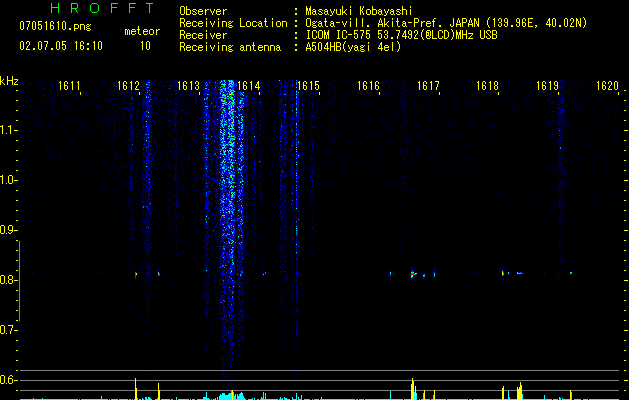Select the Ogata-vill. Akita-Pref. JAPAN location text
Image resolution: width=629 pixels, height=400 pixels.
[x=446, y=23]
